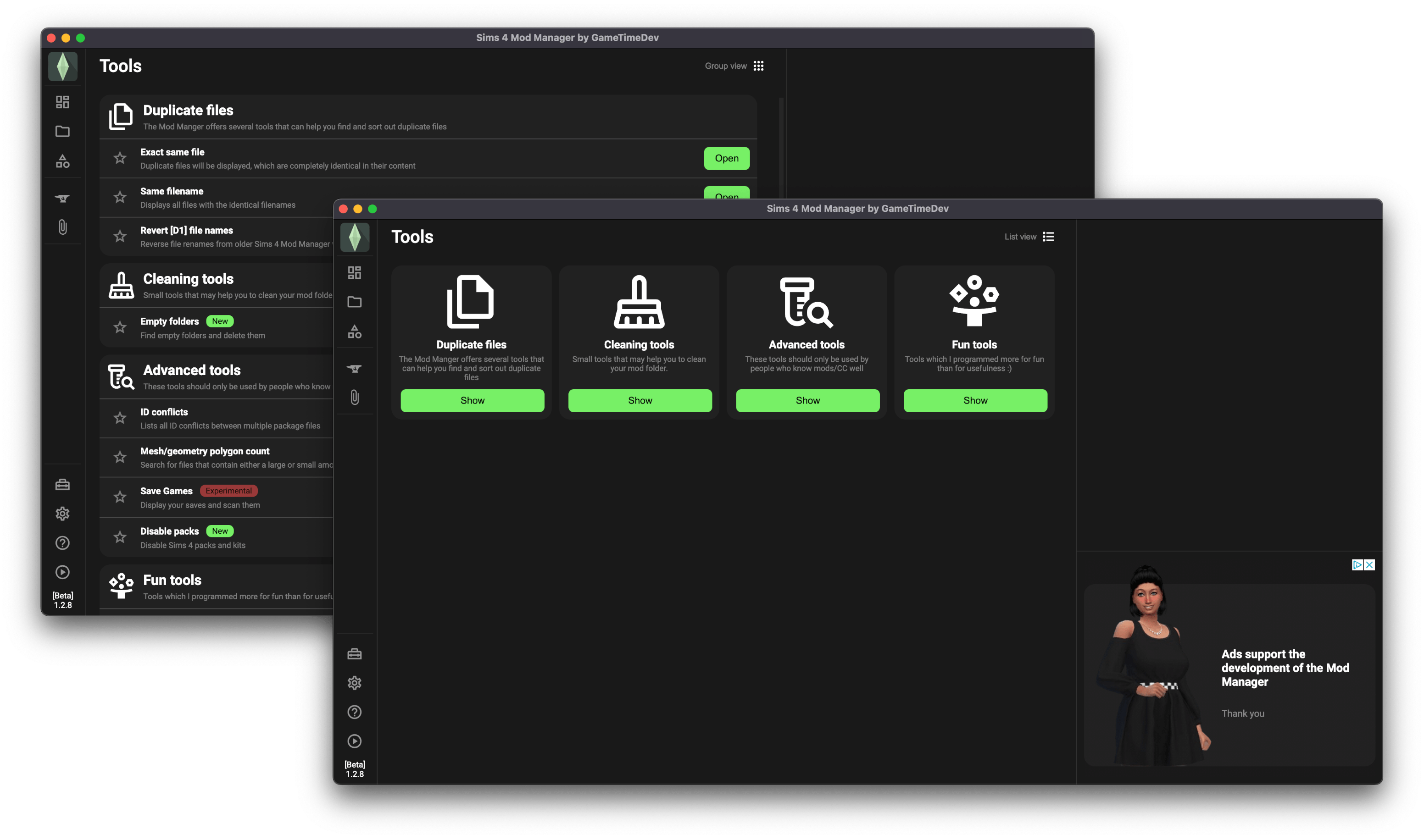Select the shapes icon in back window sidebar

(62, 161)
